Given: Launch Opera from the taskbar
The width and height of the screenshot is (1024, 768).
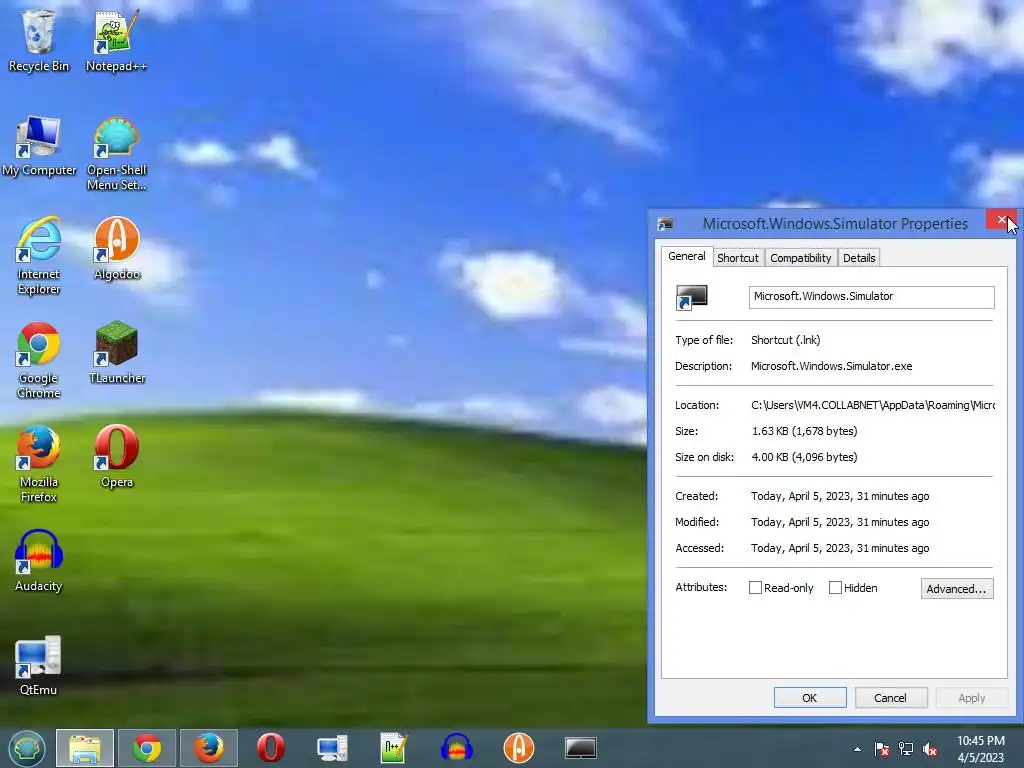Looking at the screenshot, I should [270, 748].
